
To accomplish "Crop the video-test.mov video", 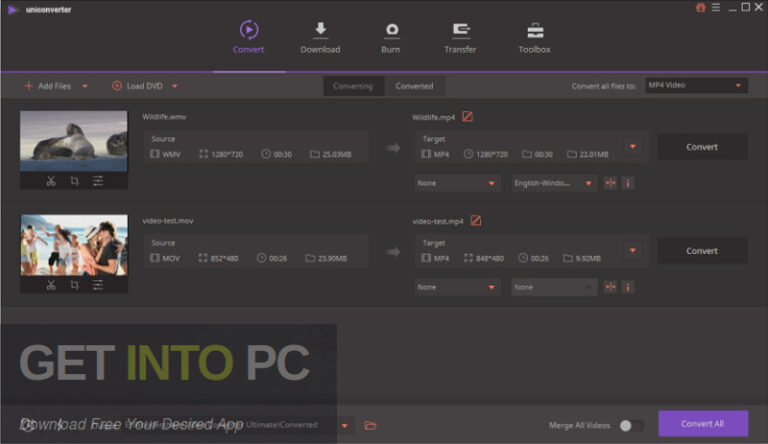I will (x=74, y=285).
